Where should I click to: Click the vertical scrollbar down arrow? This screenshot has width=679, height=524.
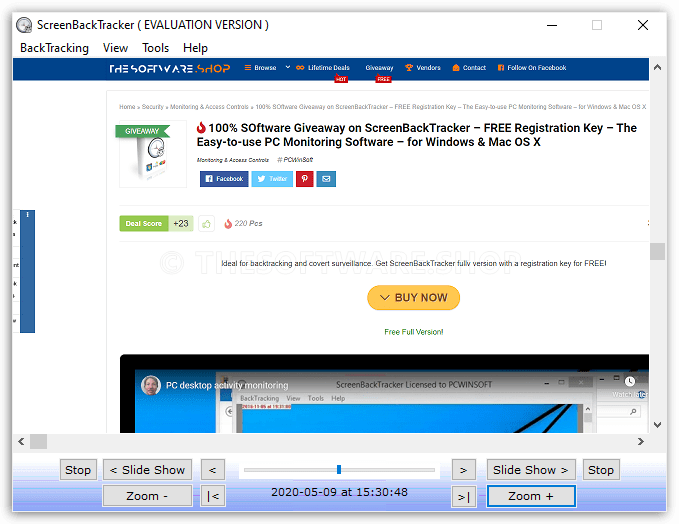coord(657,425)
